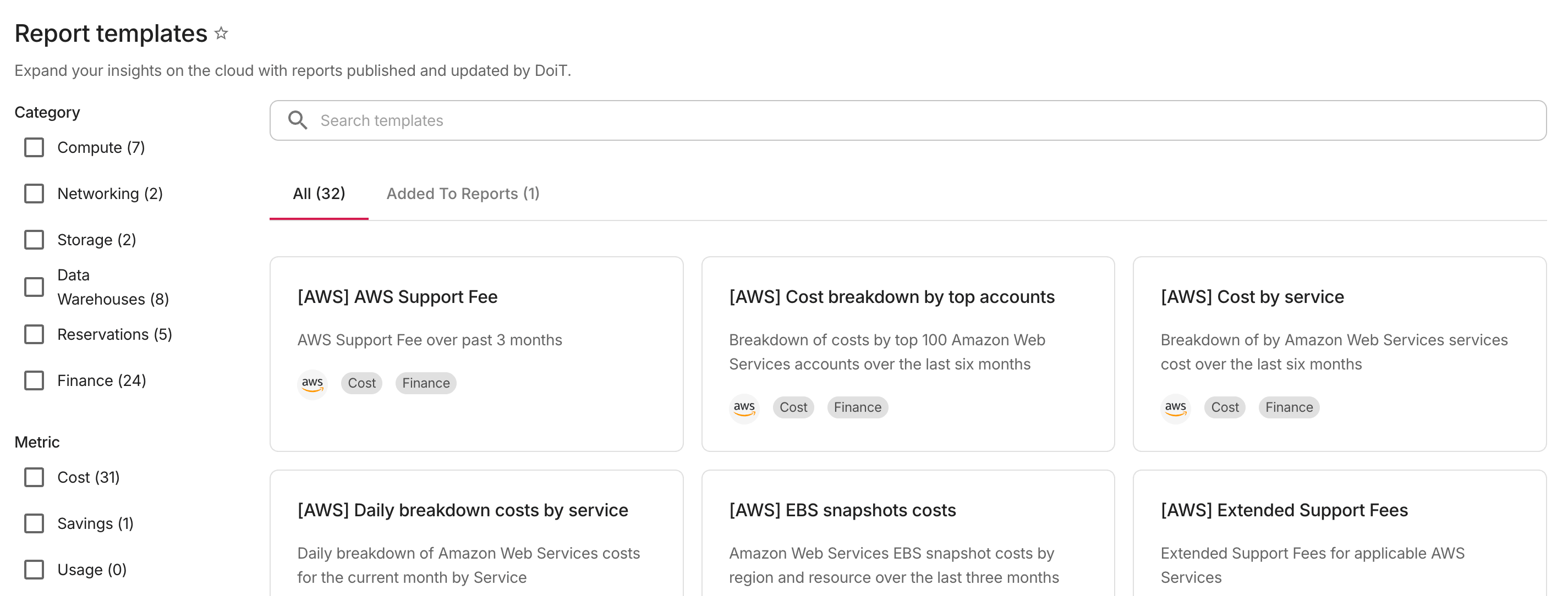
Task: Tick the Storage (2) checkbox
Action: coord(34,240)
